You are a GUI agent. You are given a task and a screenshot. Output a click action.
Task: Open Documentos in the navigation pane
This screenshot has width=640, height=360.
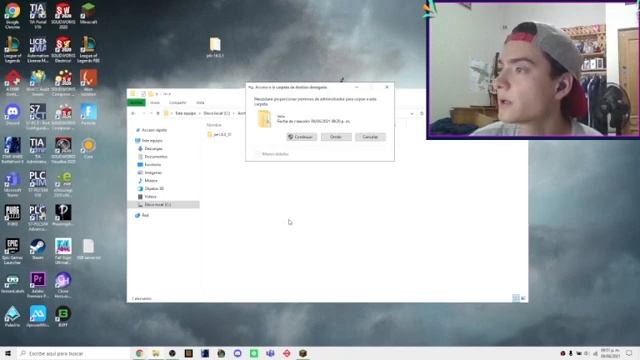coord(153,156)
